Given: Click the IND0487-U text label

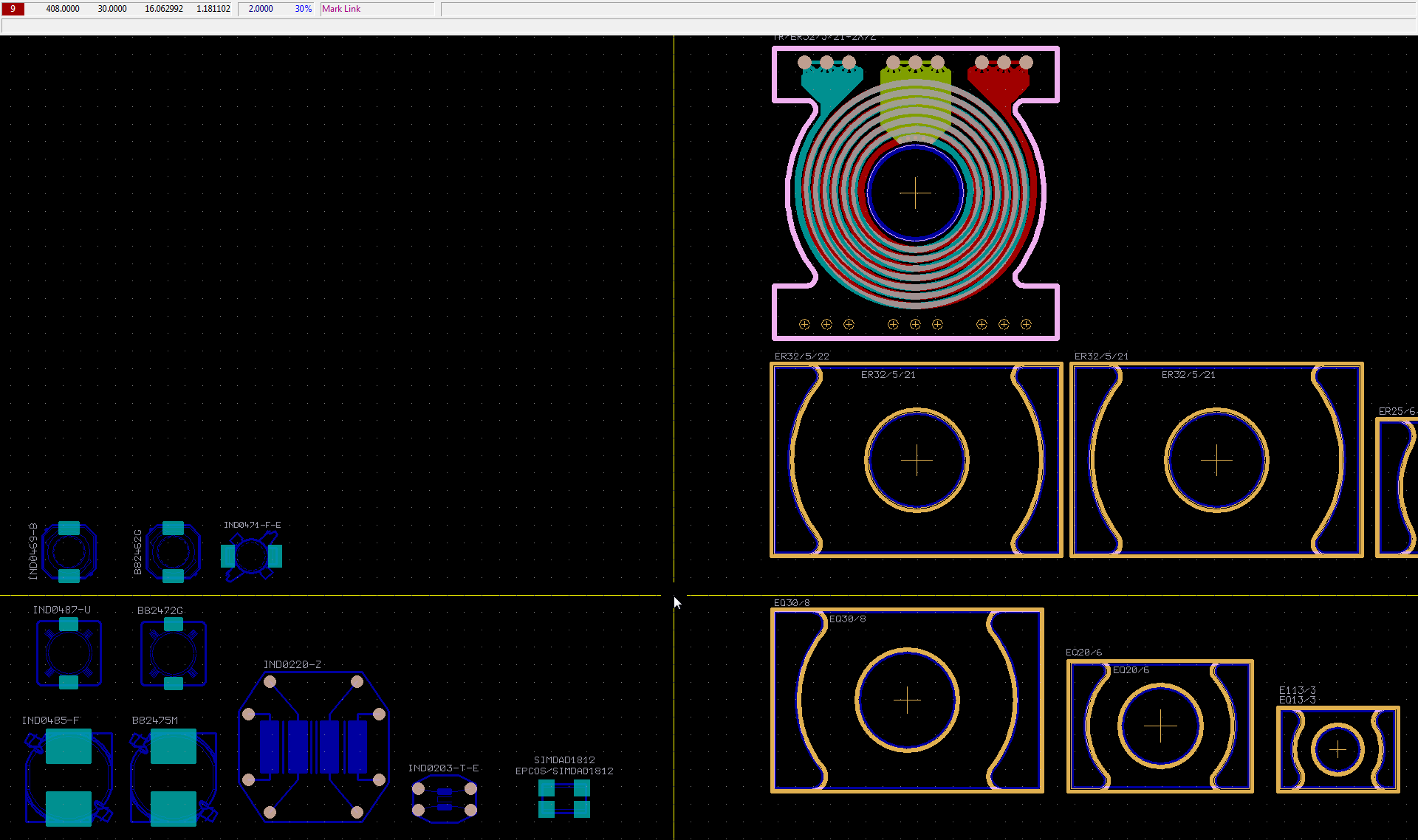Looking at the screenshot, I should [x=62, y=610].
